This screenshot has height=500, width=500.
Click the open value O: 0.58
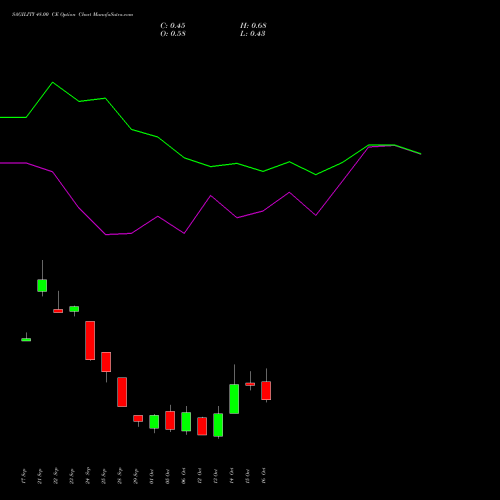pyautogui.click(x=173, y=34)
